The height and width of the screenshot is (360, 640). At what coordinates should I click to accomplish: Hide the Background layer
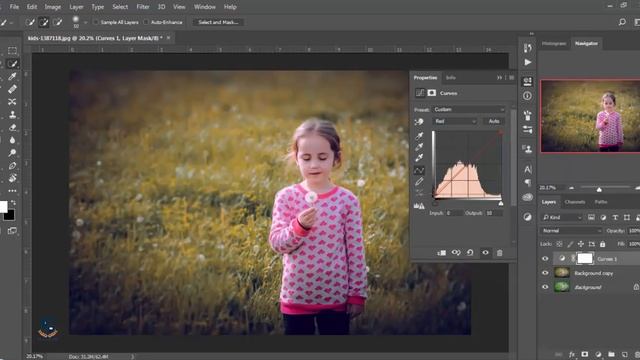tap(545, 287)
